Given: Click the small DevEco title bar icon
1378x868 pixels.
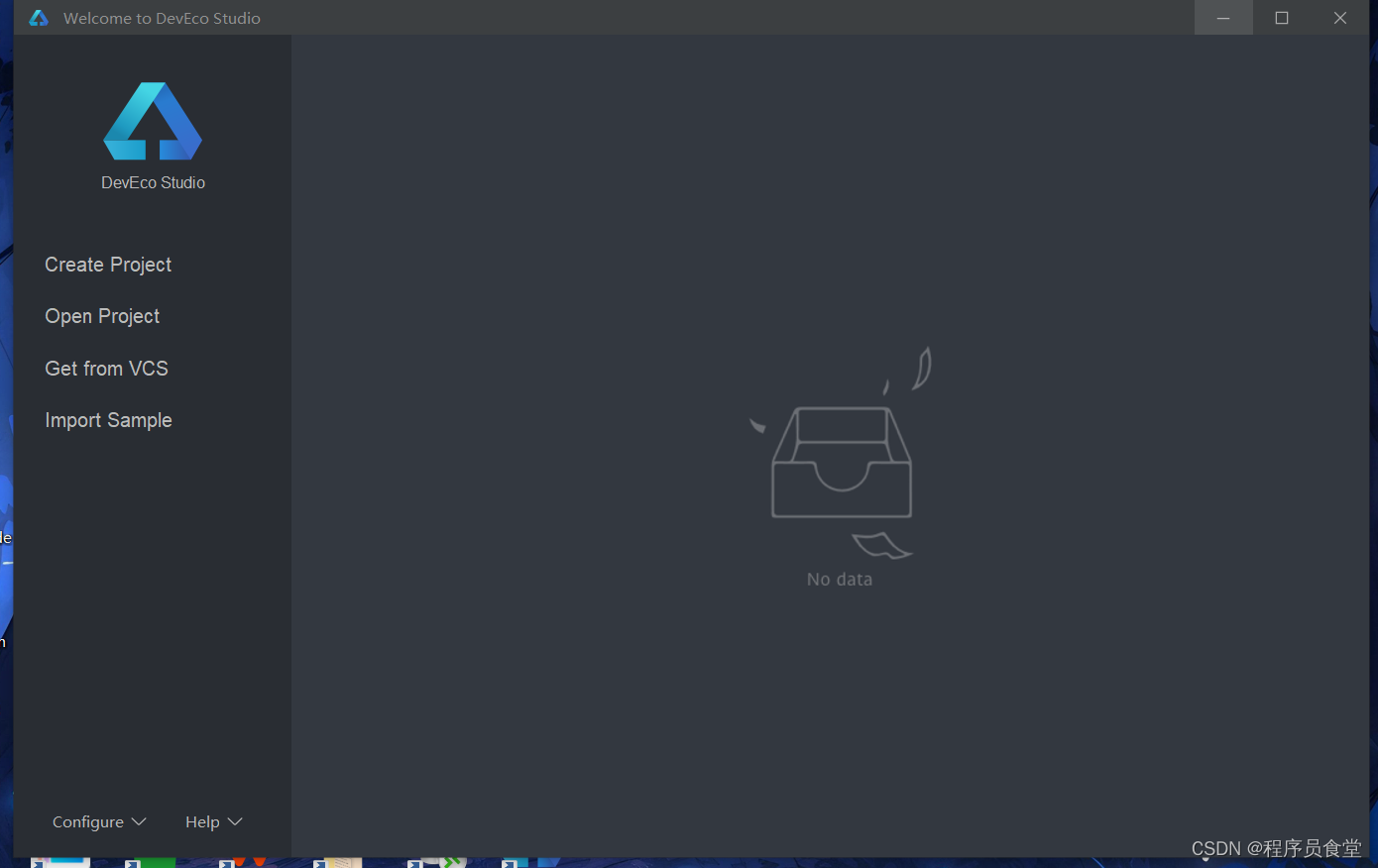Looking at the screenshot, I should tap(39, 18).
